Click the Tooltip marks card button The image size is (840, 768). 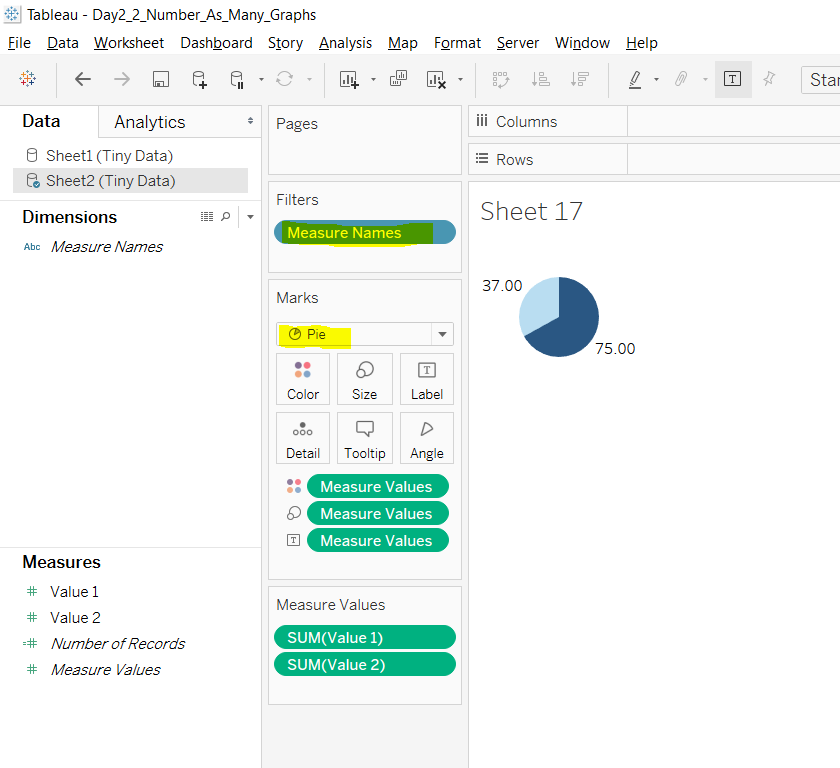pyautogui.click(x=364, y=438)
